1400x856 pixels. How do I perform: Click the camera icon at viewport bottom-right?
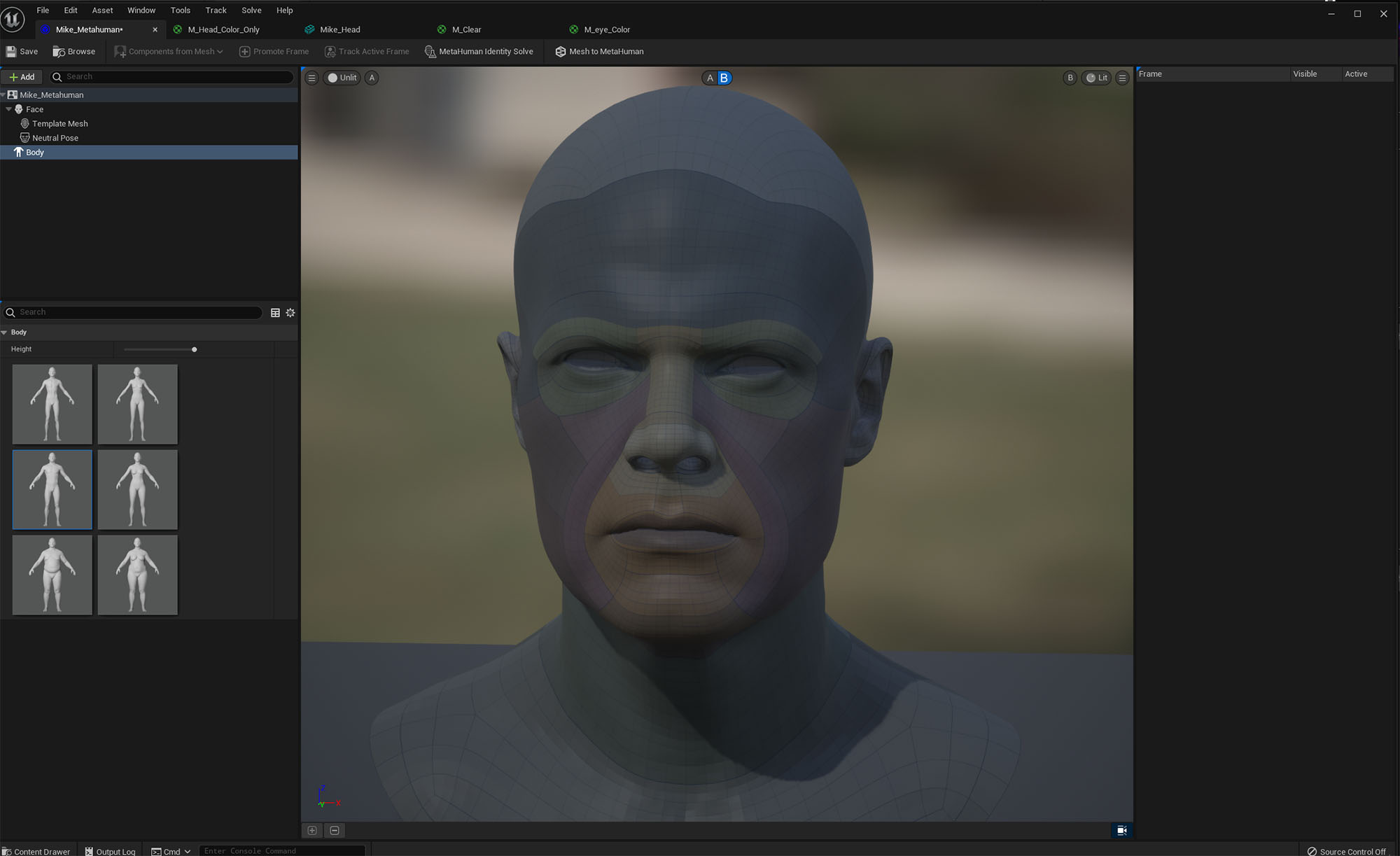click(x=1121, y=830)
